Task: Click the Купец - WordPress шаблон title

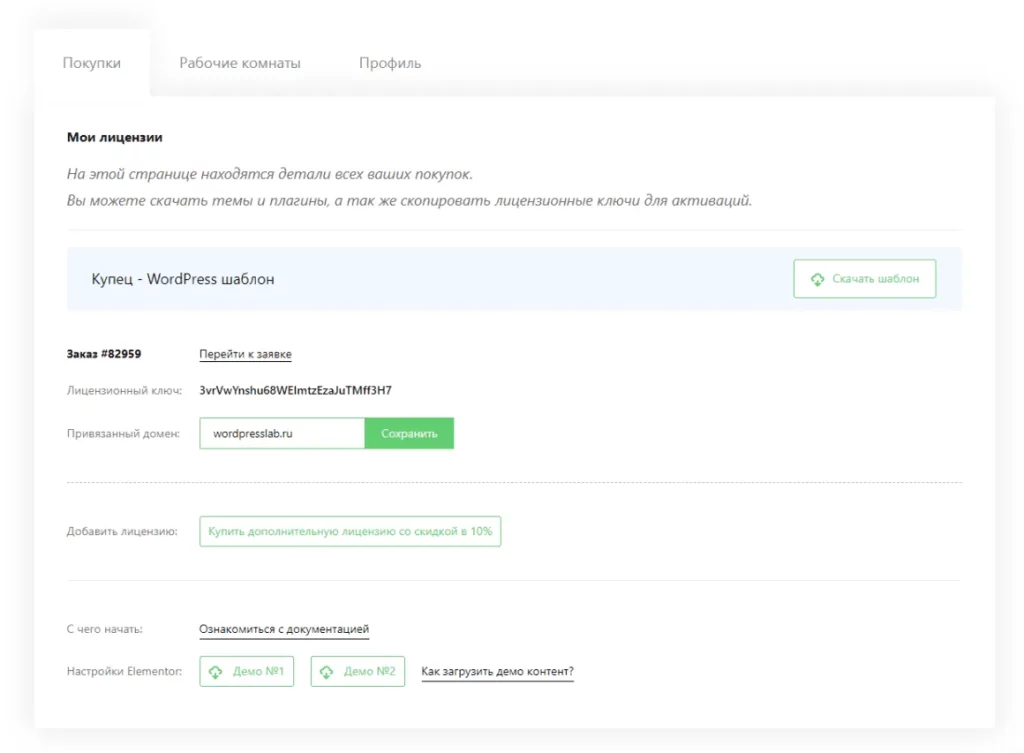Action: (183, 279)
